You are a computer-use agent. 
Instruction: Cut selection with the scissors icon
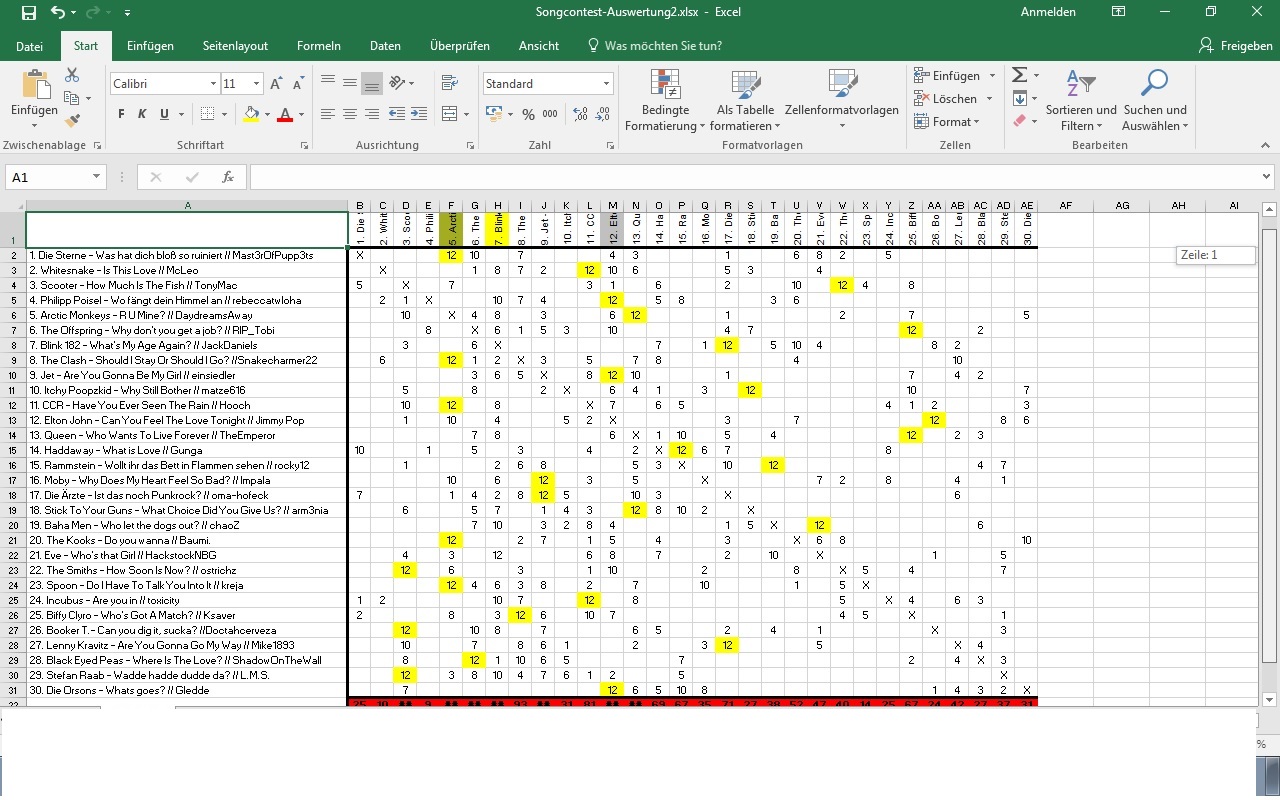coord(72,75)
